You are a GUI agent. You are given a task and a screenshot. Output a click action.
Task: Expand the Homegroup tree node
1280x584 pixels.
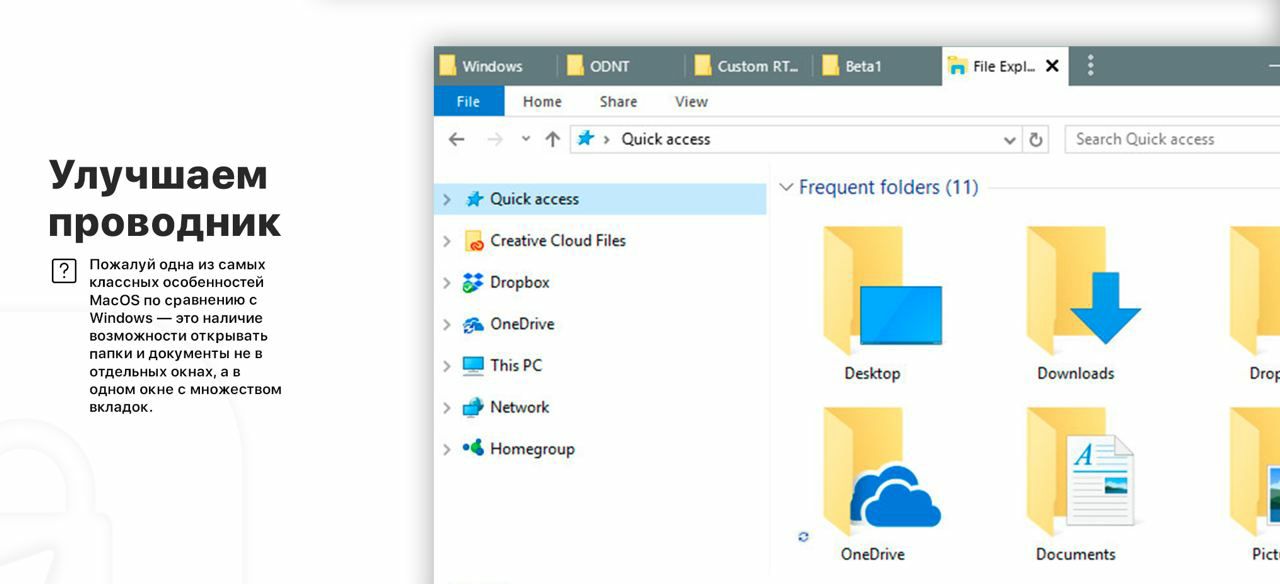point(447,450)
